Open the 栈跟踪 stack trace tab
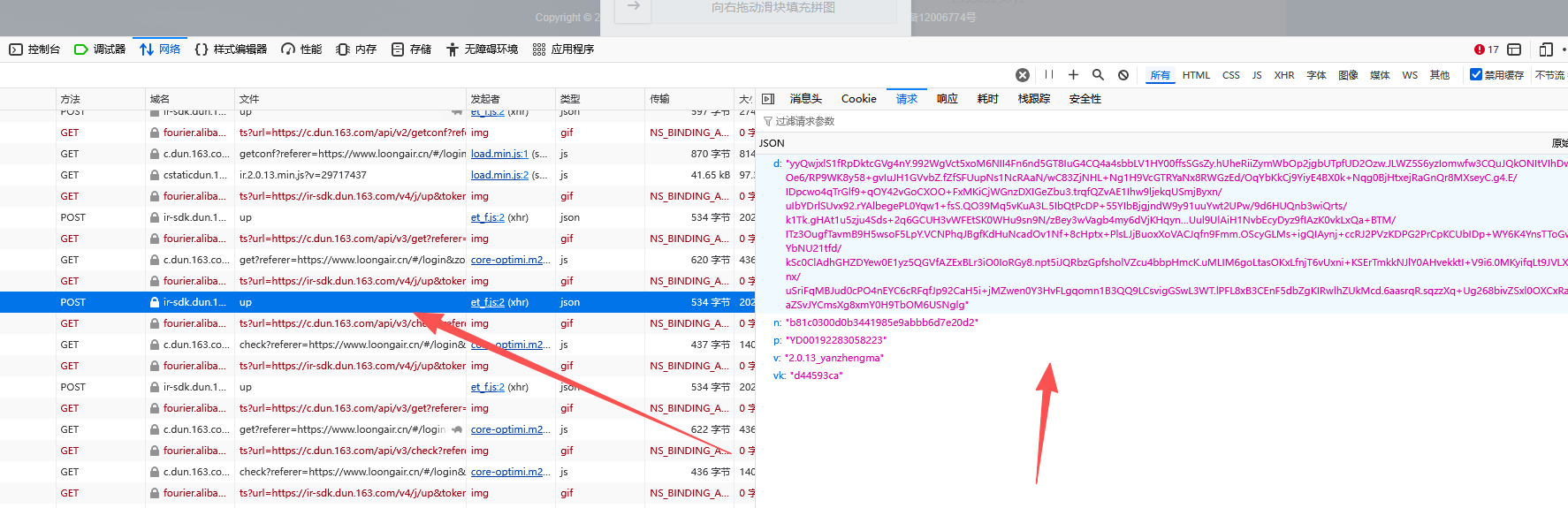Viewport: 1568px width, 508px height. click(1034, 99)
